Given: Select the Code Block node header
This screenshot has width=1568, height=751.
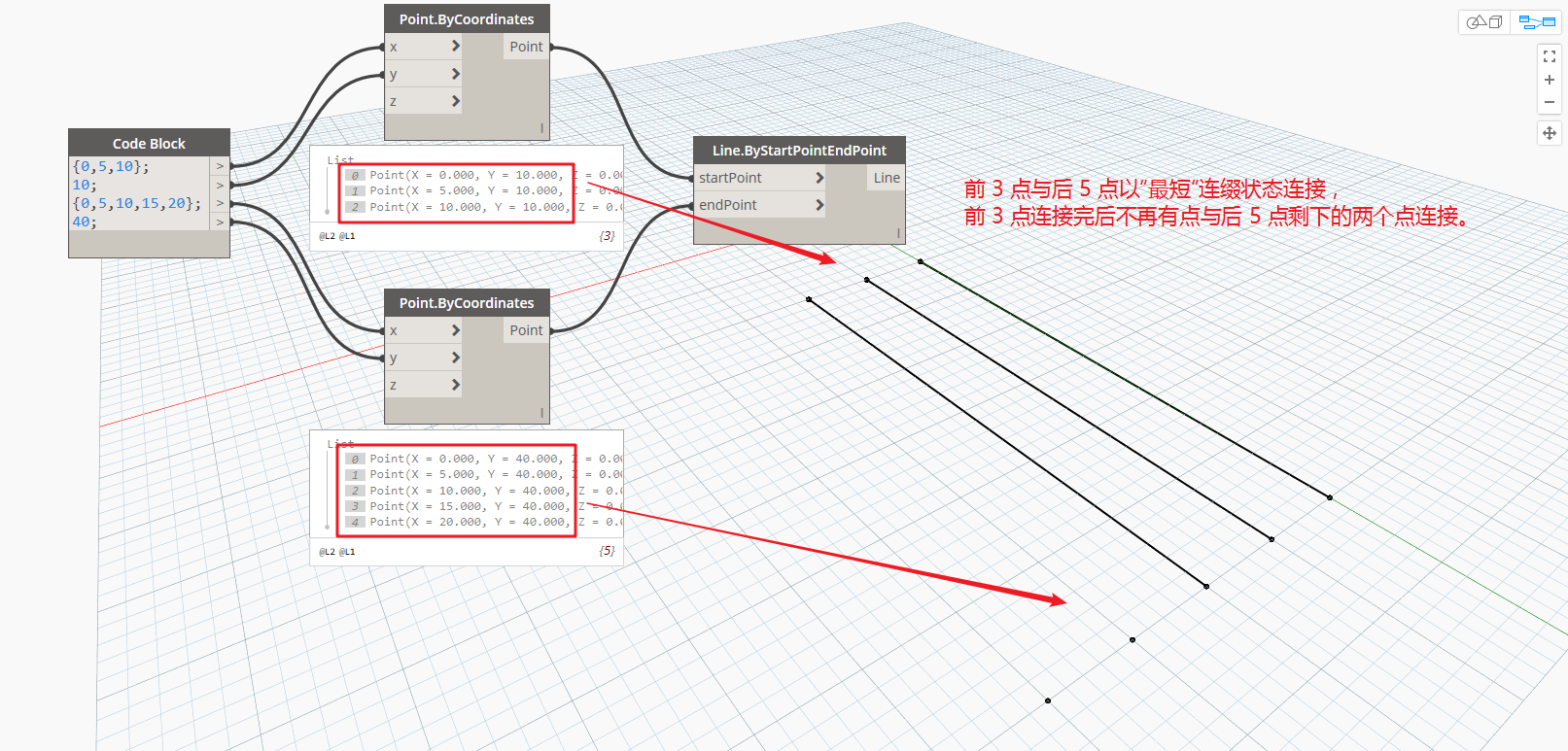Looking at the screenshot, I should tap(149, 143).
